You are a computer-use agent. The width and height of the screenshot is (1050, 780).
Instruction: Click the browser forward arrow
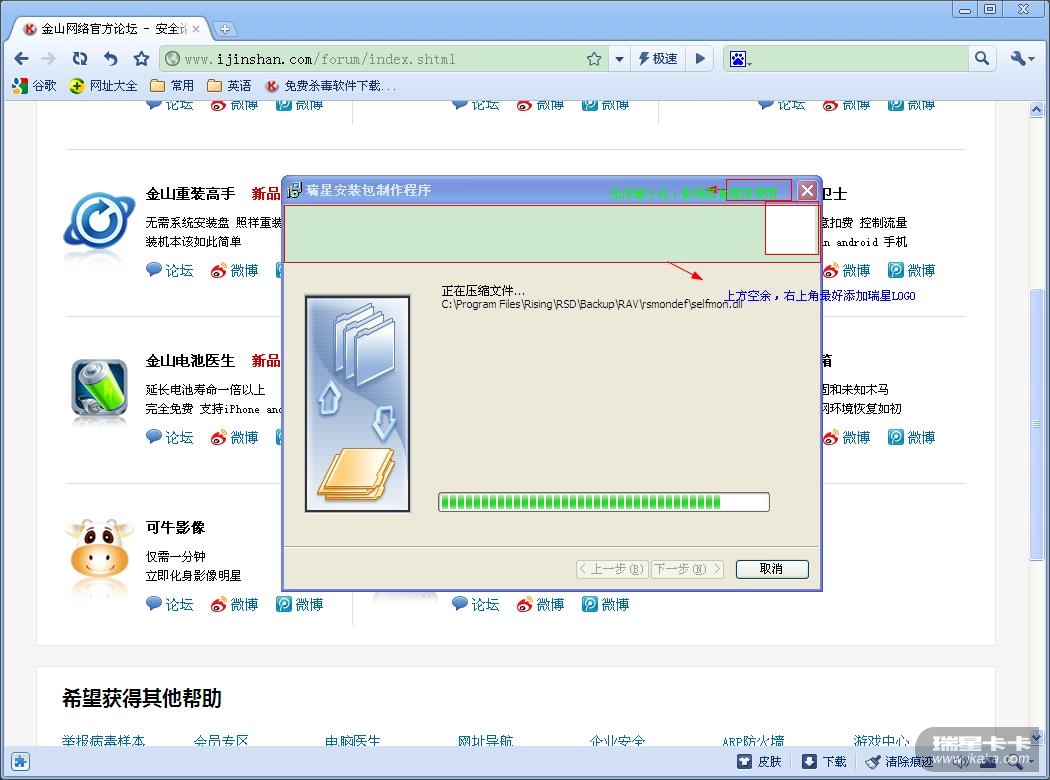coord(49,59)
